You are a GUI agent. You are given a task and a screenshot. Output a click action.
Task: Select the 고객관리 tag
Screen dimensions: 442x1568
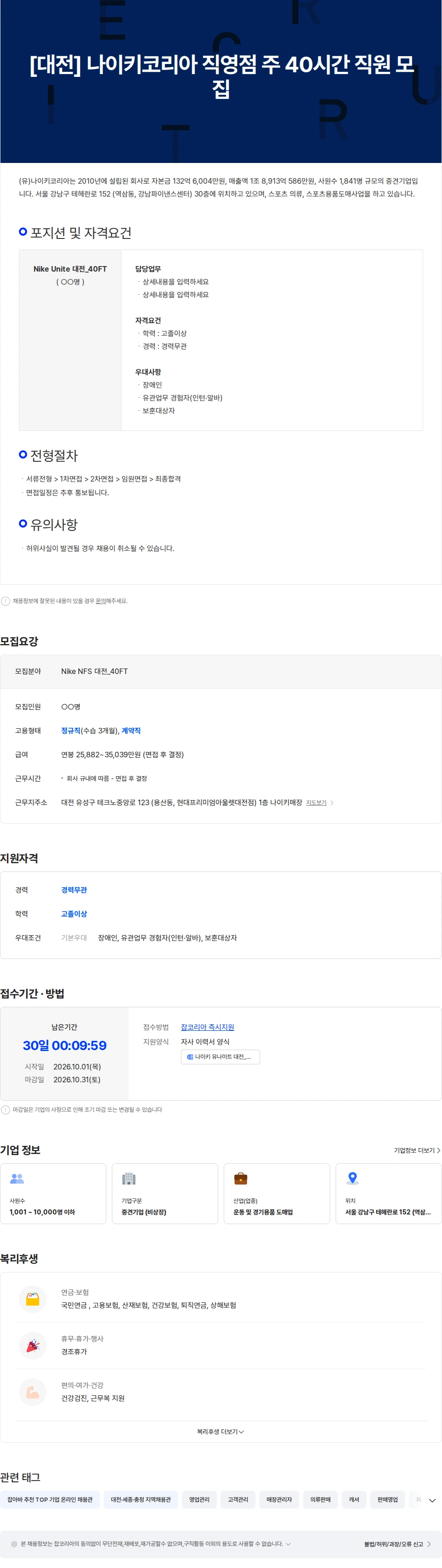tap(238, 1499)
